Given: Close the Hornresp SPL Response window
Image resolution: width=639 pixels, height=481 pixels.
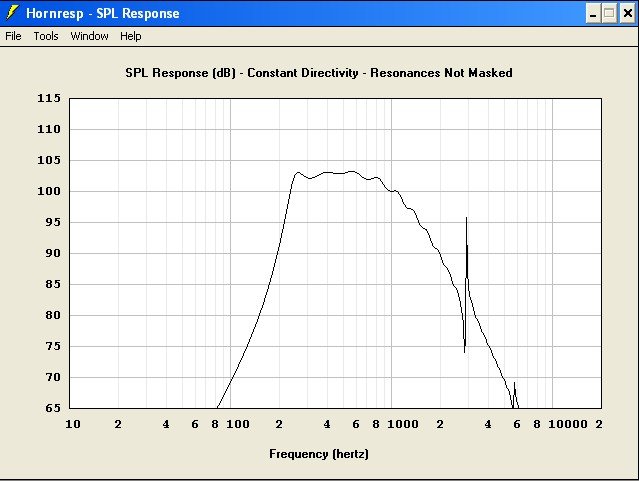Looking at the screenshot, I should click(626, 14).
